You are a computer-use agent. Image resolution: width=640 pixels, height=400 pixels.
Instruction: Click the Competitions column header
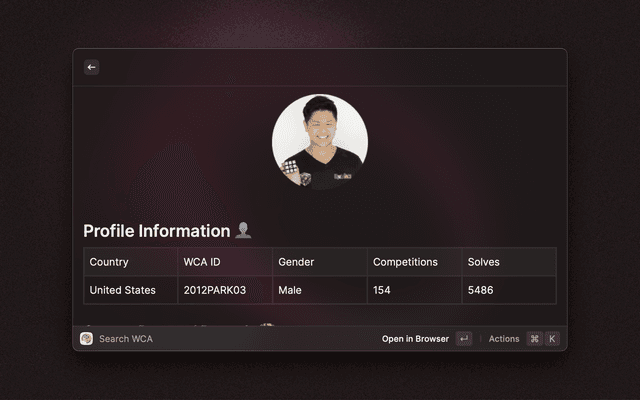tap(405, 262)
